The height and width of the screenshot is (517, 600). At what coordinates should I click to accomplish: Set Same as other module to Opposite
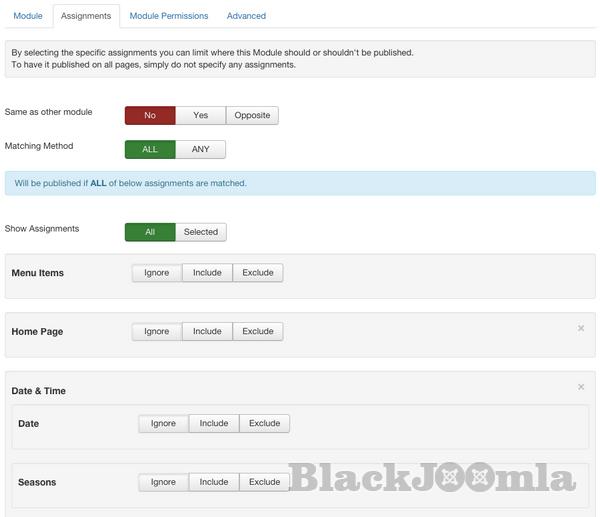(252, 115)
